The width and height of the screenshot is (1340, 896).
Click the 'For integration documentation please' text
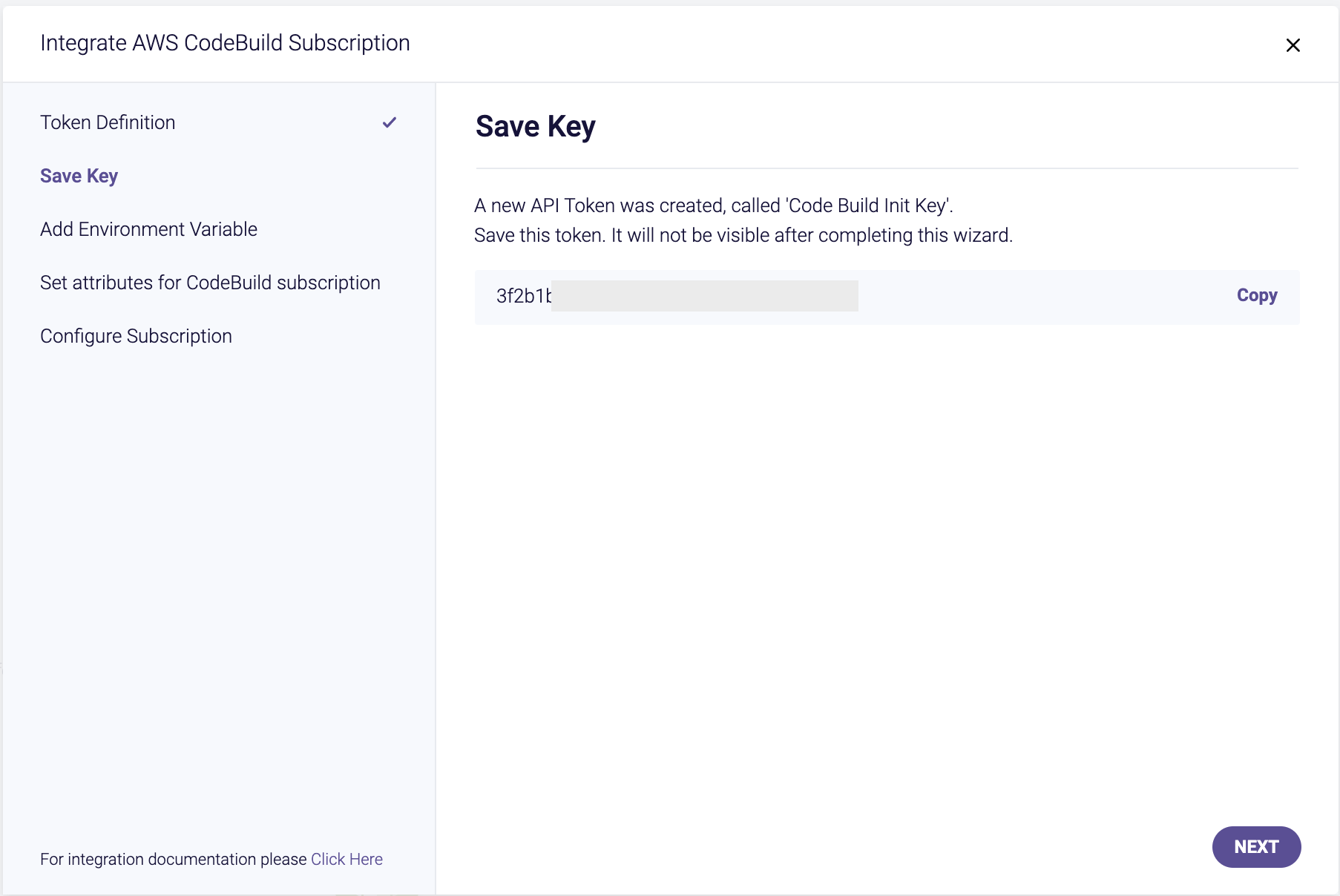(173, 859)
